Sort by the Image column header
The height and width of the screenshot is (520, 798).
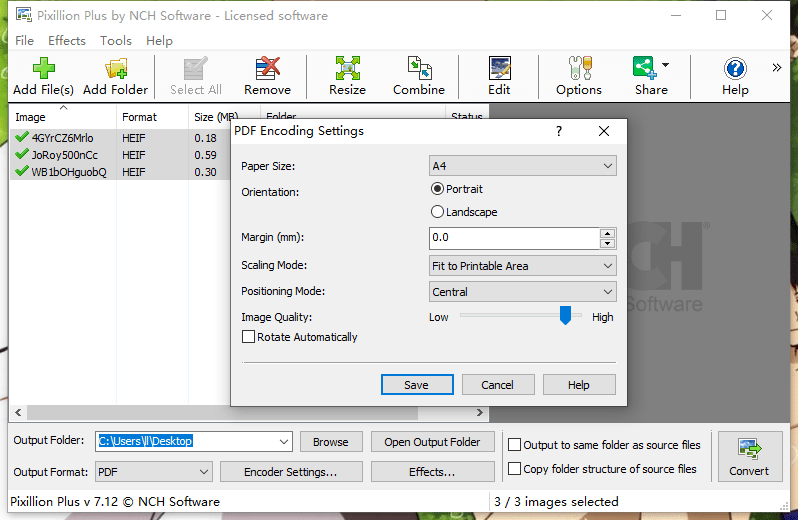tap(63, 117)
